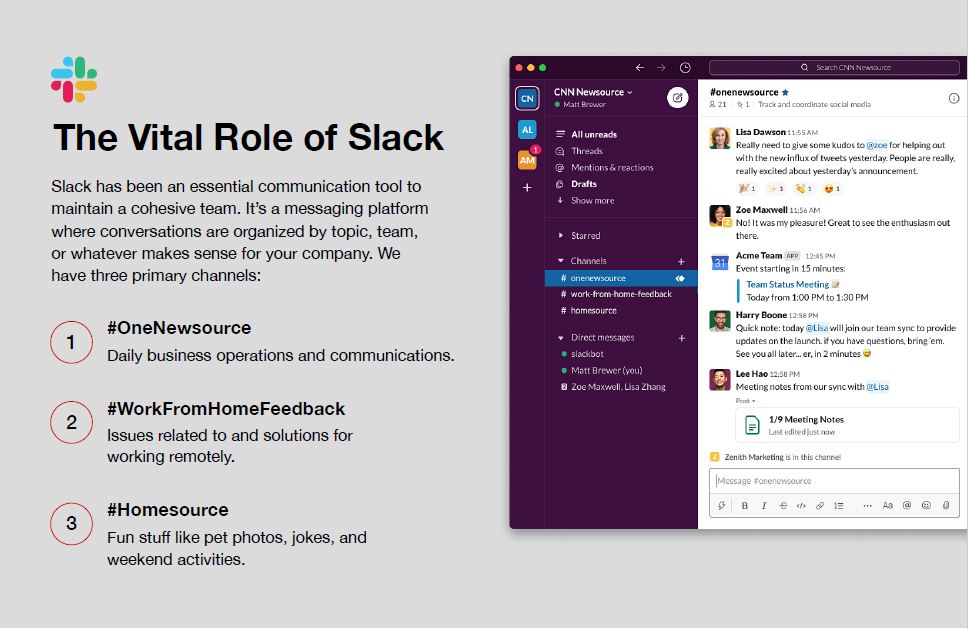
Task: Toggle bold formatting
Action: (745, 506)
